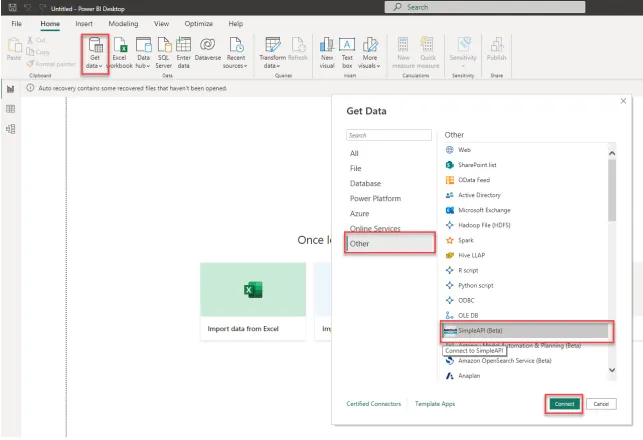This screenshot has height=440, width=643.
Task: Select the Modeling ribbon tab
Action: [123, 24]
